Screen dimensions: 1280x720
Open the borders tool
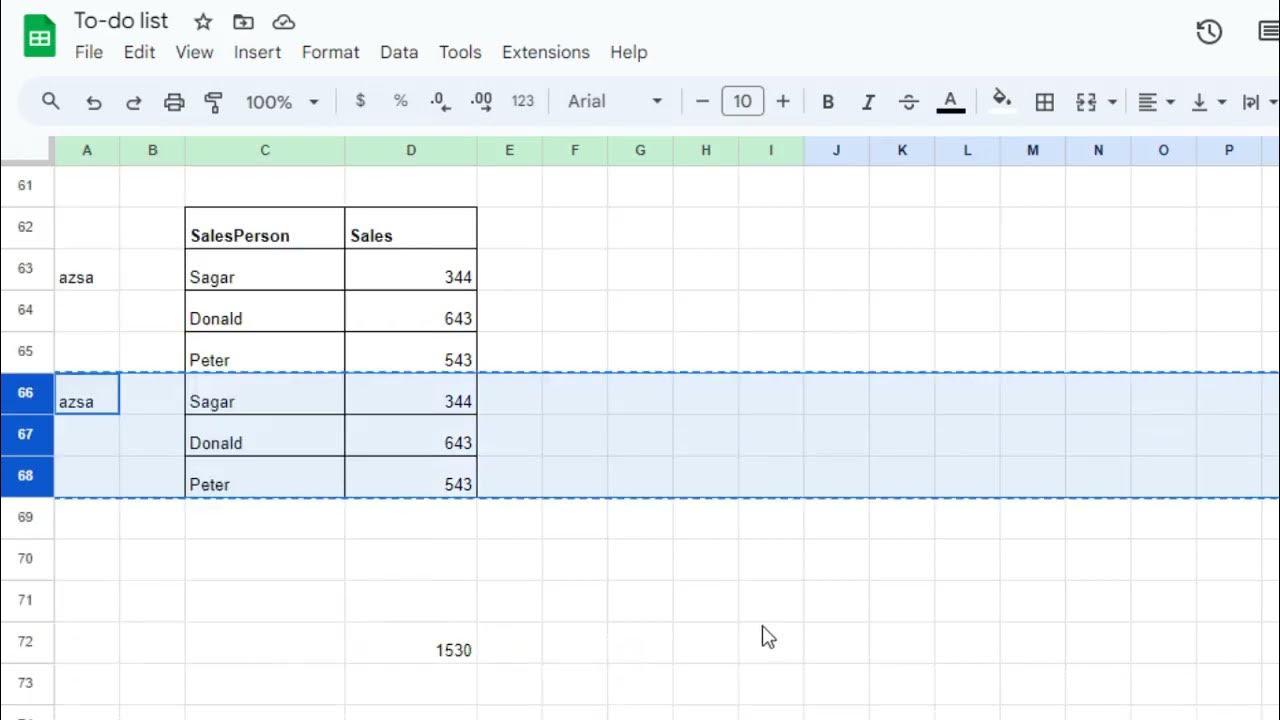(x=1045, y=102)
